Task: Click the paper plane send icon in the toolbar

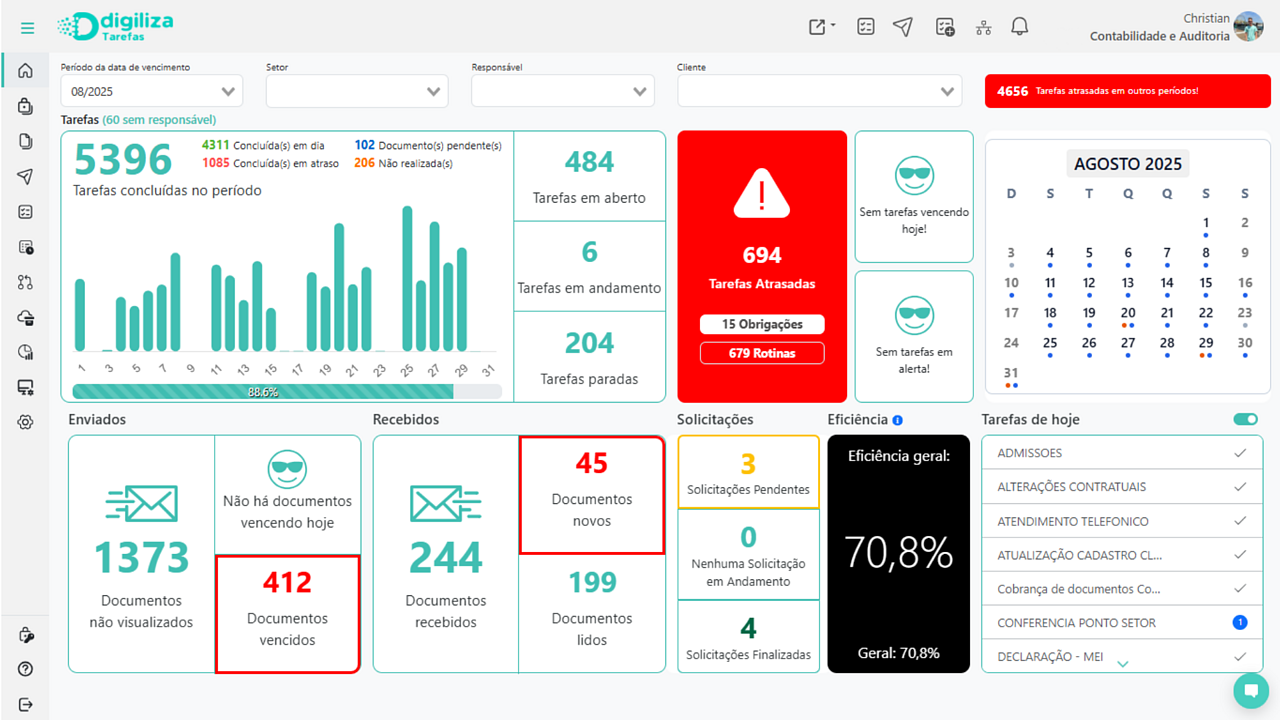Action: coord(903,27)
